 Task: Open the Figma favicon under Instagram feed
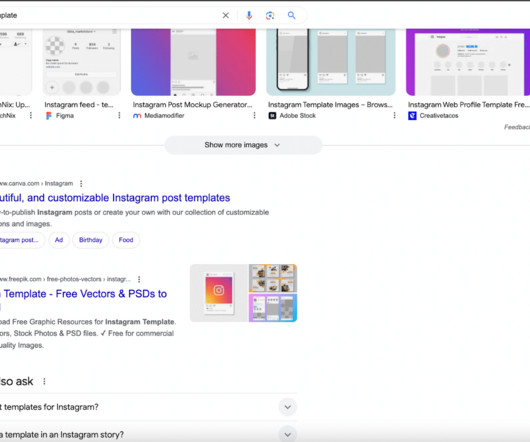tap(49, 116)
